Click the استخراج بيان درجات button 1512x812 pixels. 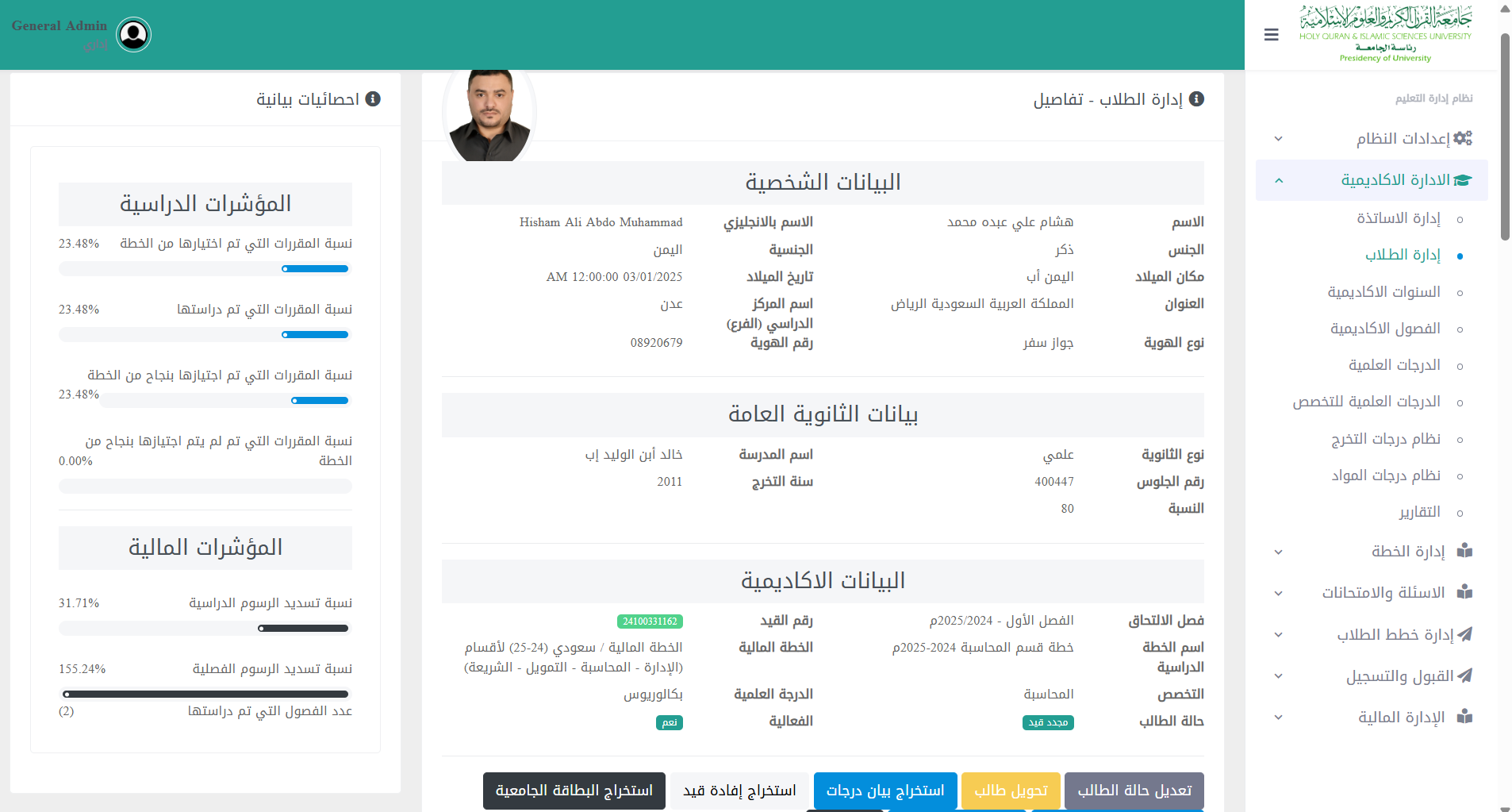tap(885, 791)
